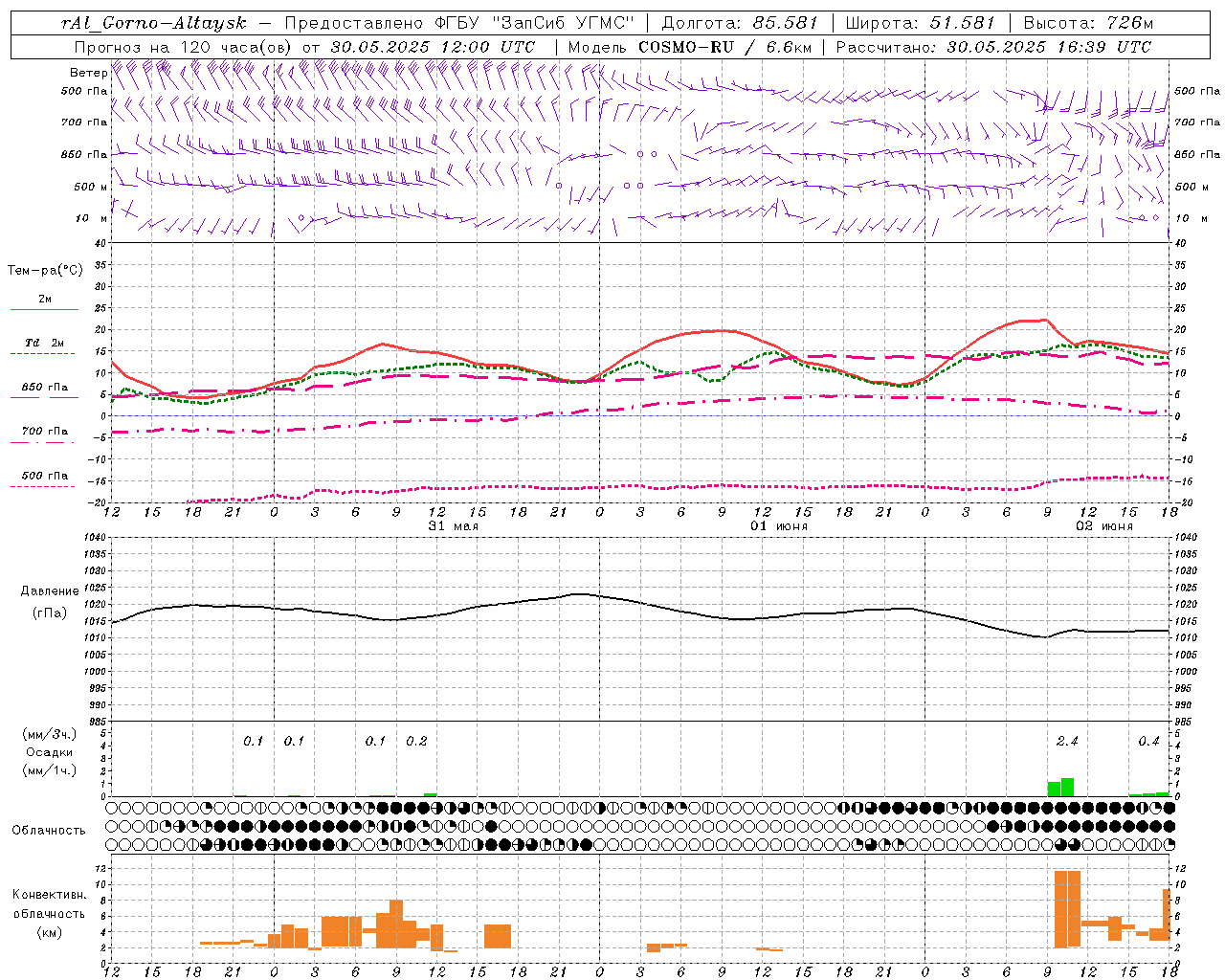Click the Широта: 51.581 header field
Viewport: 1225px width, 980px height.
921,23
